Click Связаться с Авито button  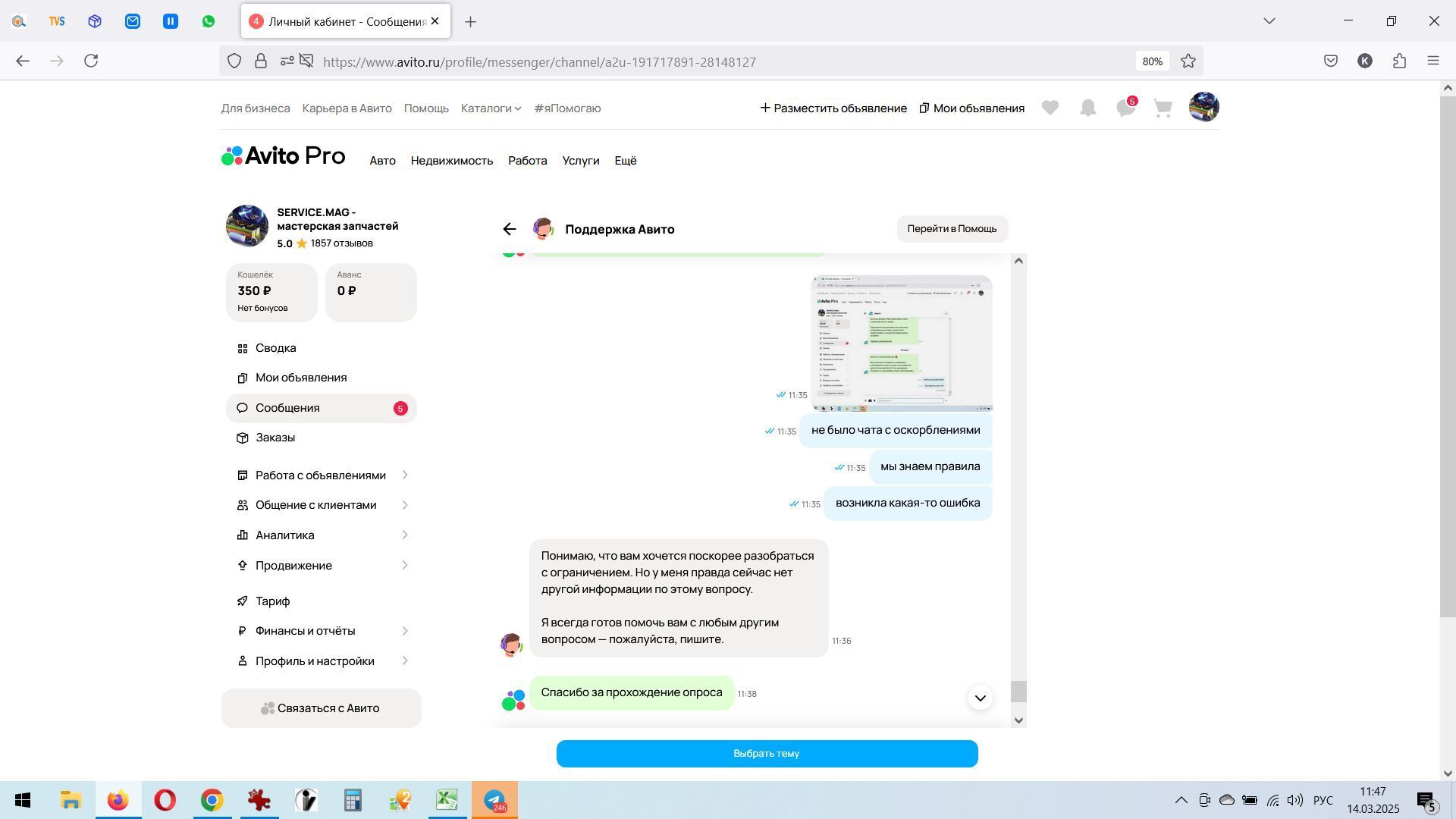[322, 708]
